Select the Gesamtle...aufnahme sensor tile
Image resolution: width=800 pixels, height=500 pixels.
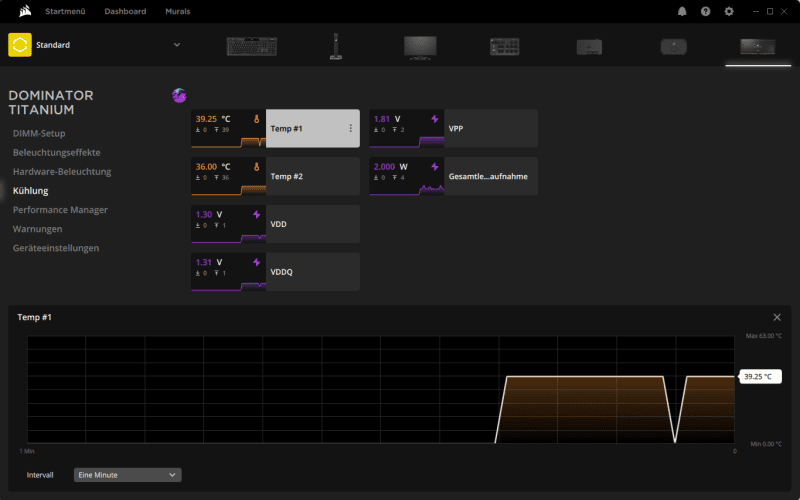point(454,177)
